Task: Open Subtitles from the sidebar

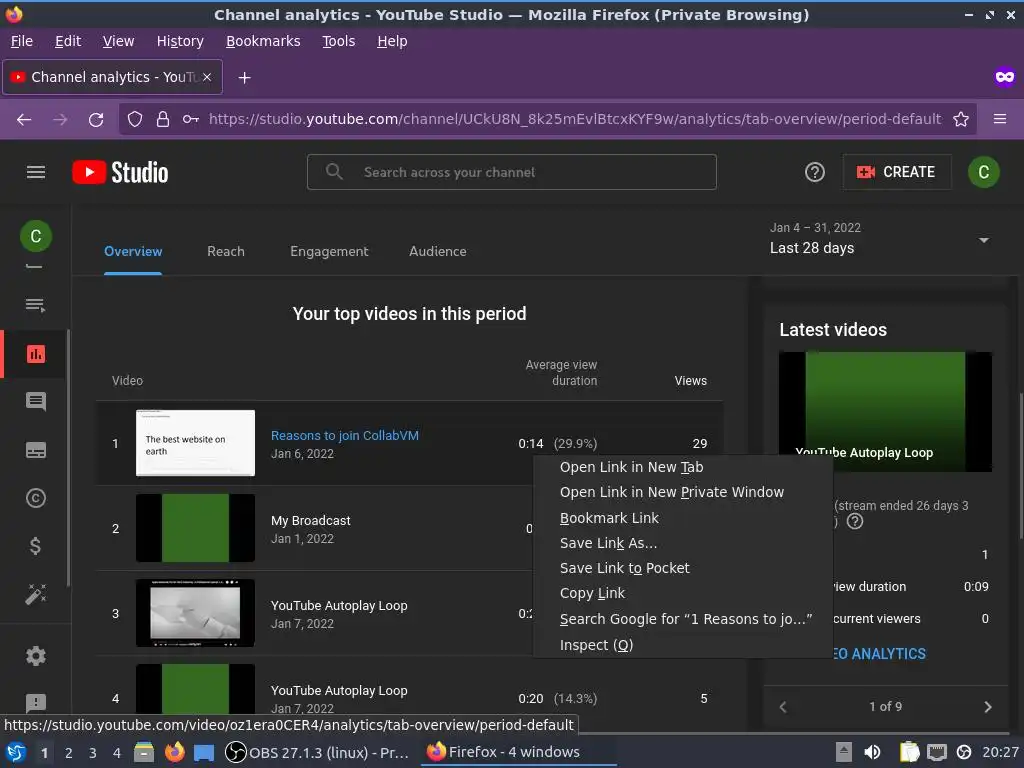Action: point(36,450)
